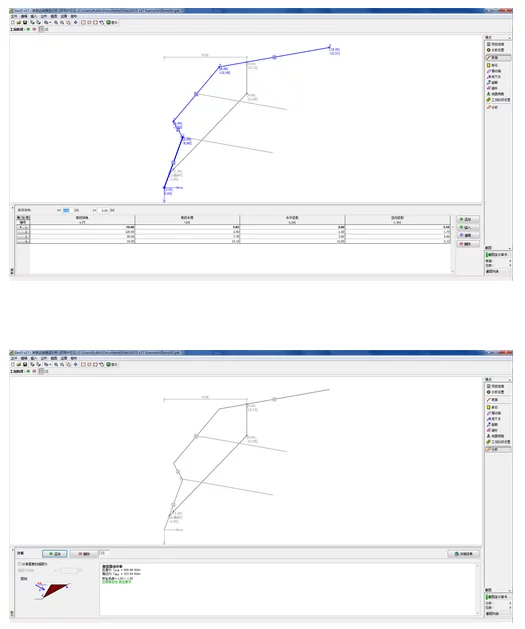Image resolution: width=525 pixels, height=629 pixels.
Task: Click Add analysis button in lower window
Action: [55, 554]
